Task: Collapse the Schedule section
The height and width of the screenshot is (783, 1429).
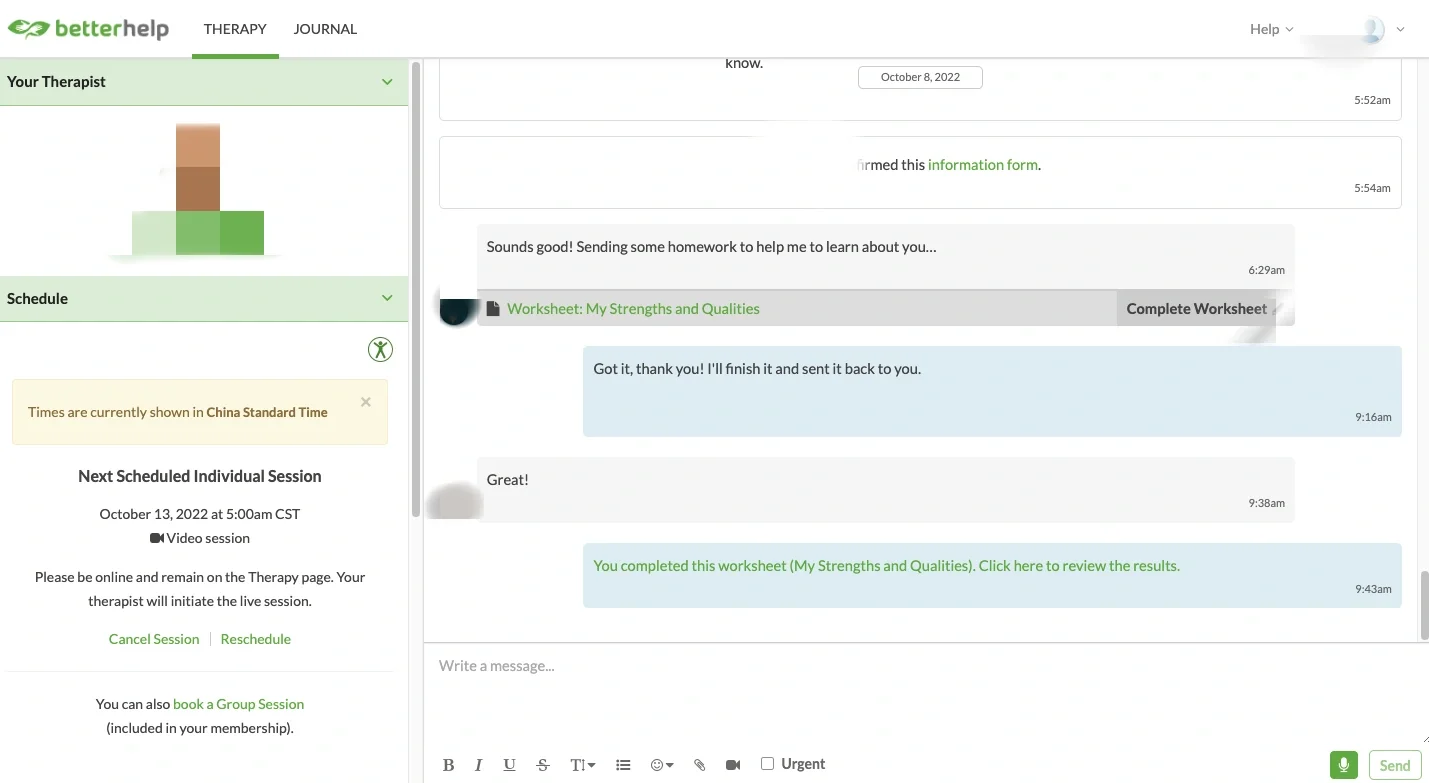Action: click(x=387, y=298)
